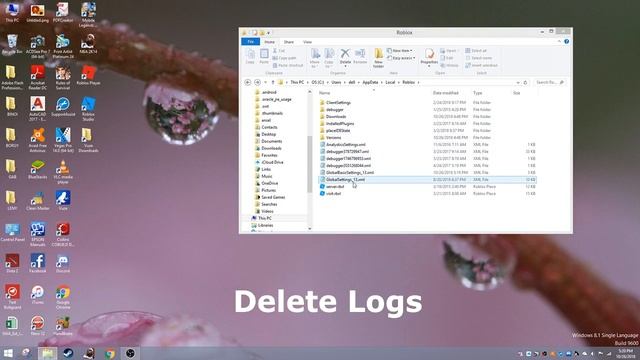Expand the Delete button dropdown arrow
The width and height of the screenshot is (640, 360).
coord(345,67)
